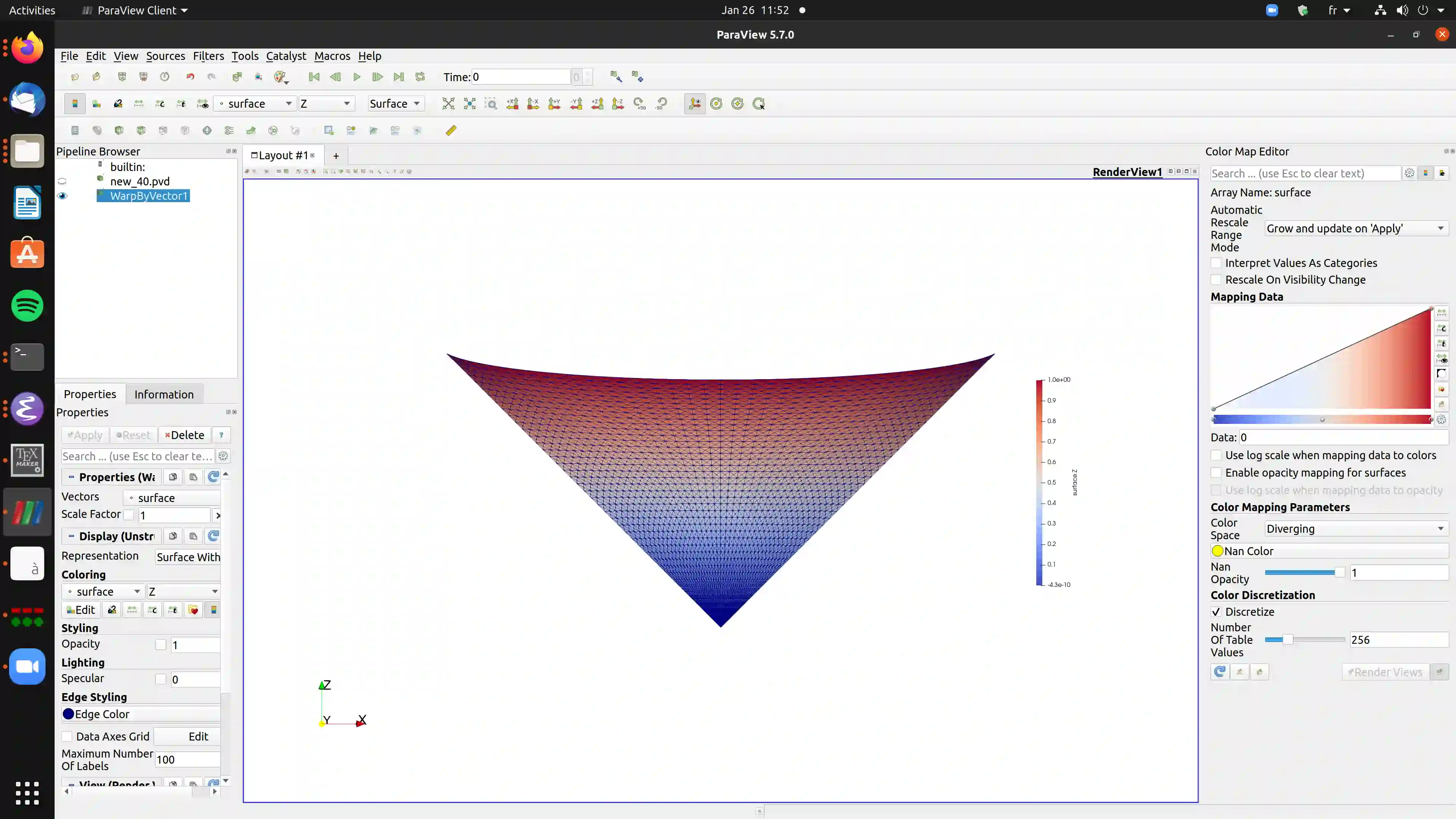Image resolution: width=1456 pixels, height=819 pixels.
Task: Open the Color Space Diverging dropdown
Action: point(1356,529)
